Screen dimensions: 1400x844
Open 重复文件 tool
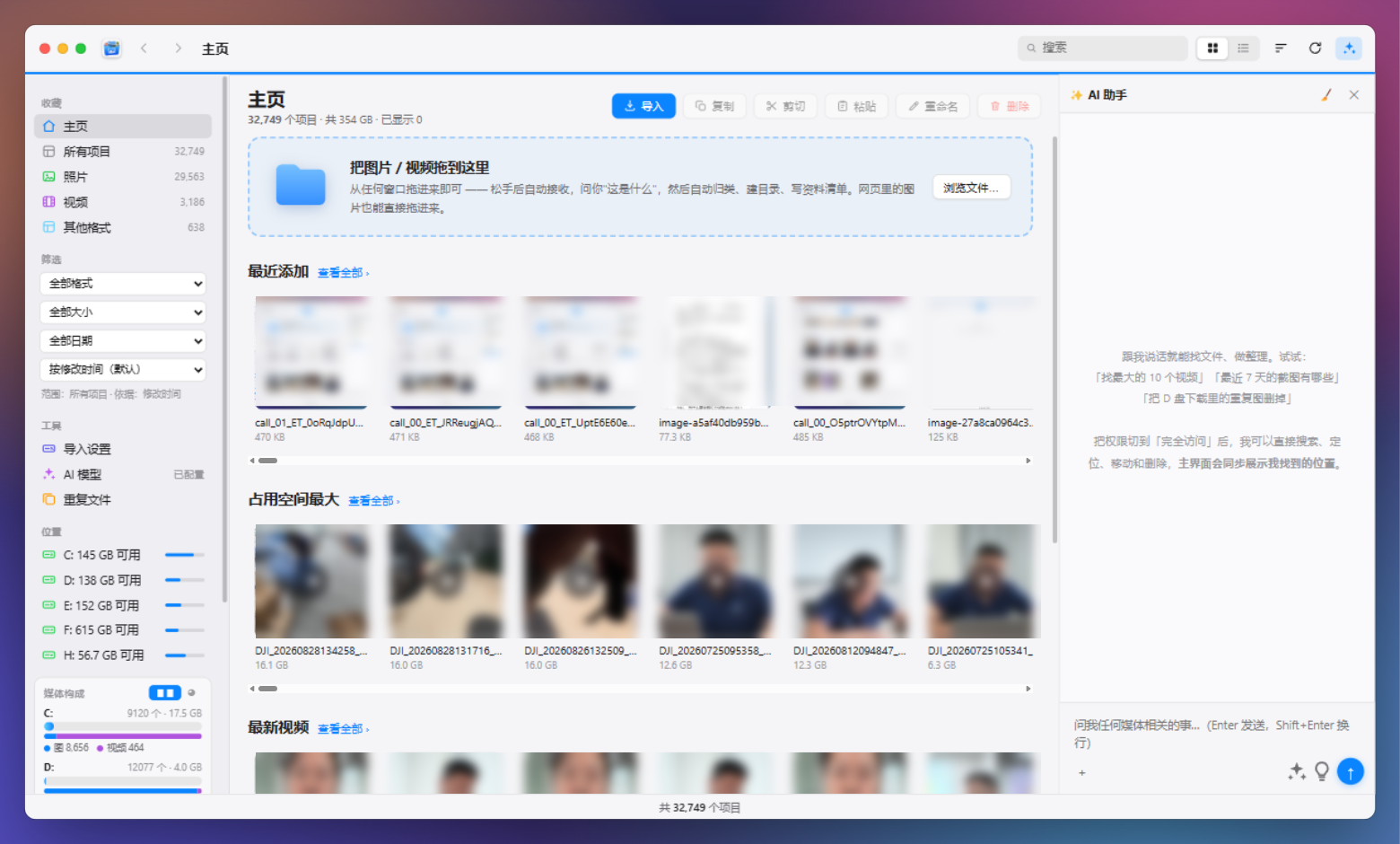coord(123,499)
